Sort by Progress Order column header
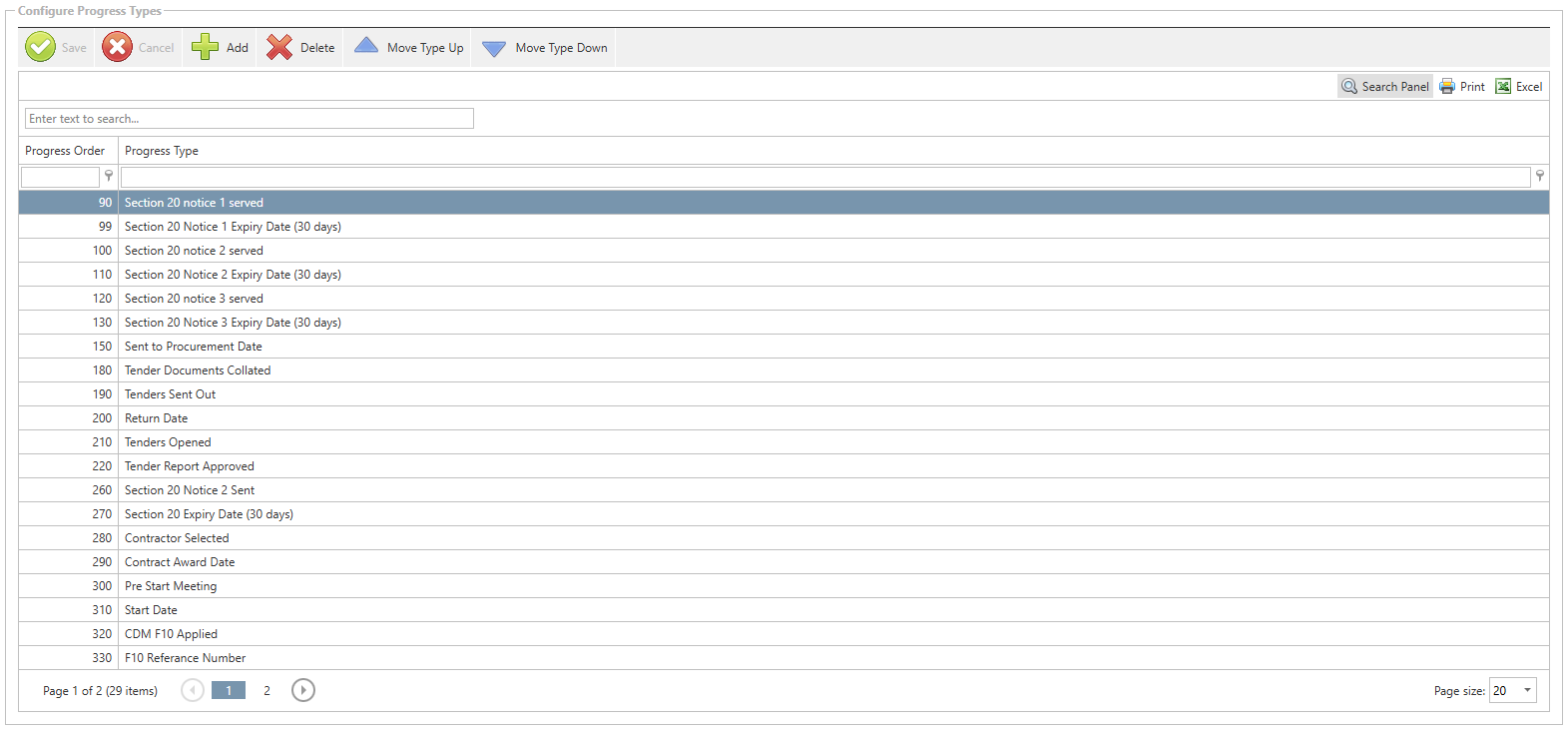The width and height of the screenshot is (1568, 732). [65, 151]
